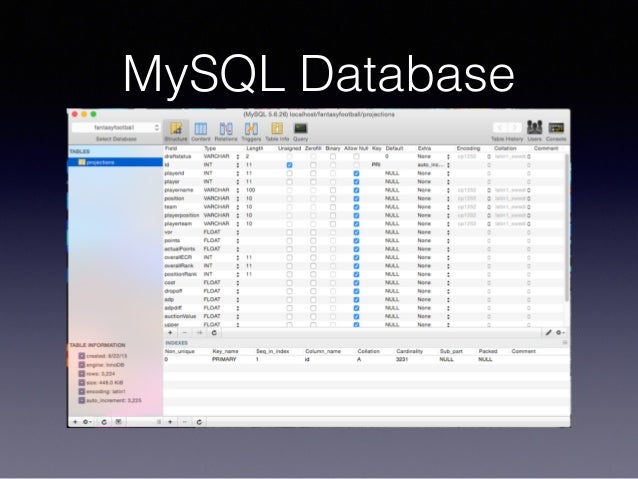Go back in Table History
Screen dimensions: 638x479
(500, 128)
